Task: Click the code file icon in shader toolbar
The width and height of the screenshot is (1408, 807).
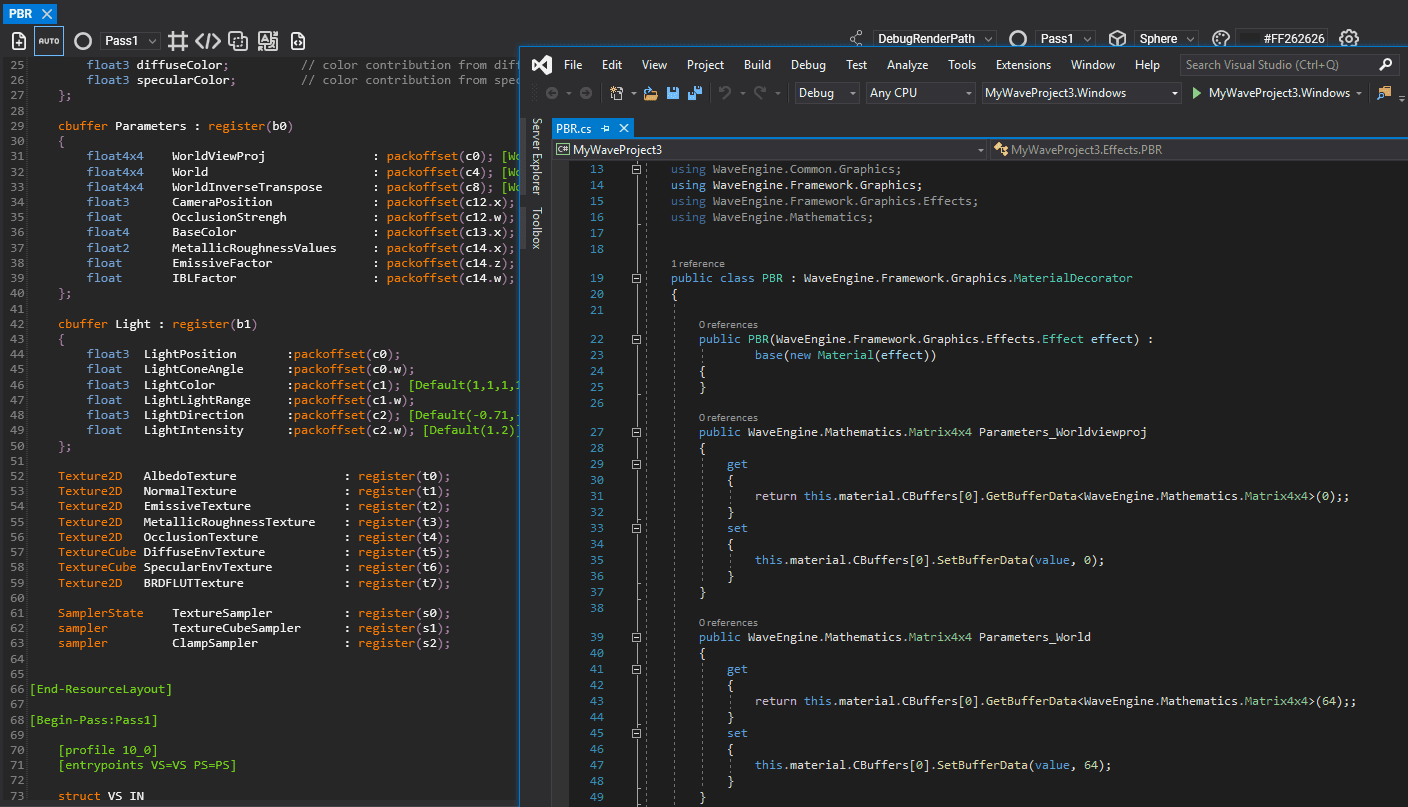Action: point(298,41)
